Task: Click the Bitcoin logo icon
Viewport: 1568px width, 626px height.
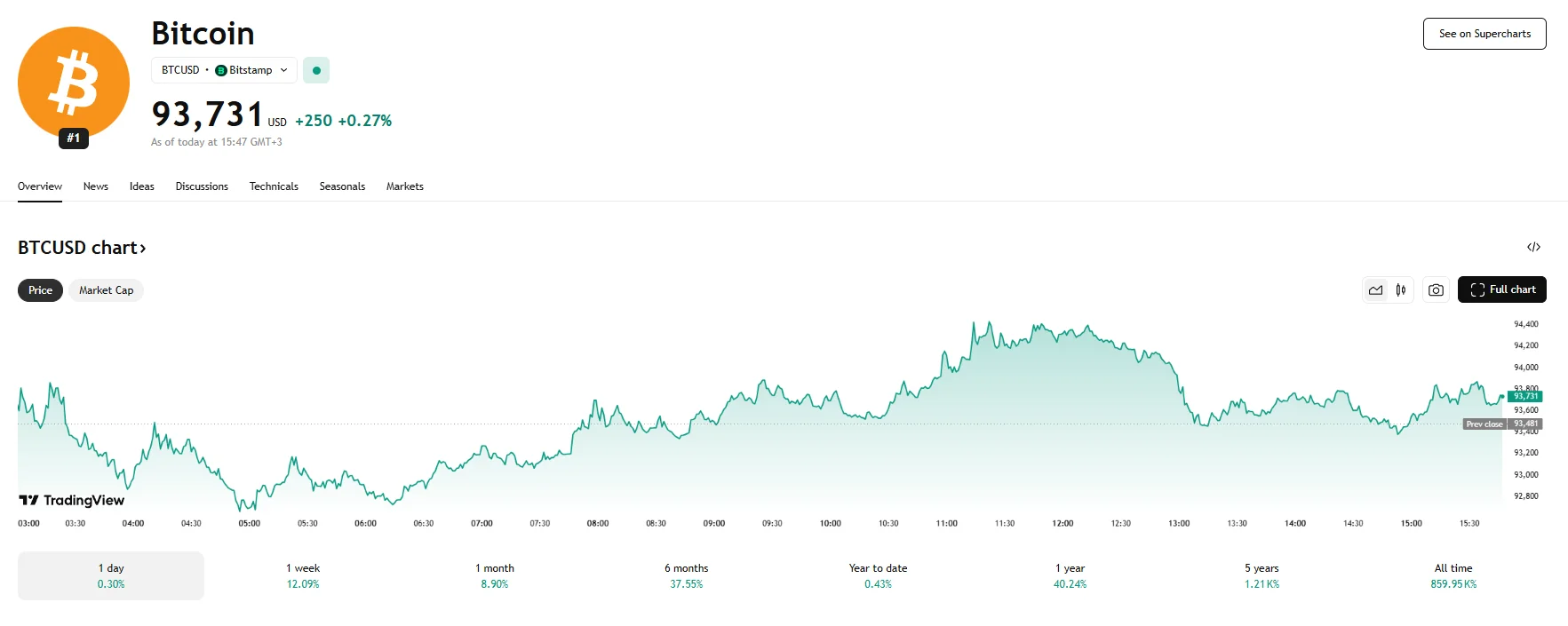Action: [x=73, y=82]
